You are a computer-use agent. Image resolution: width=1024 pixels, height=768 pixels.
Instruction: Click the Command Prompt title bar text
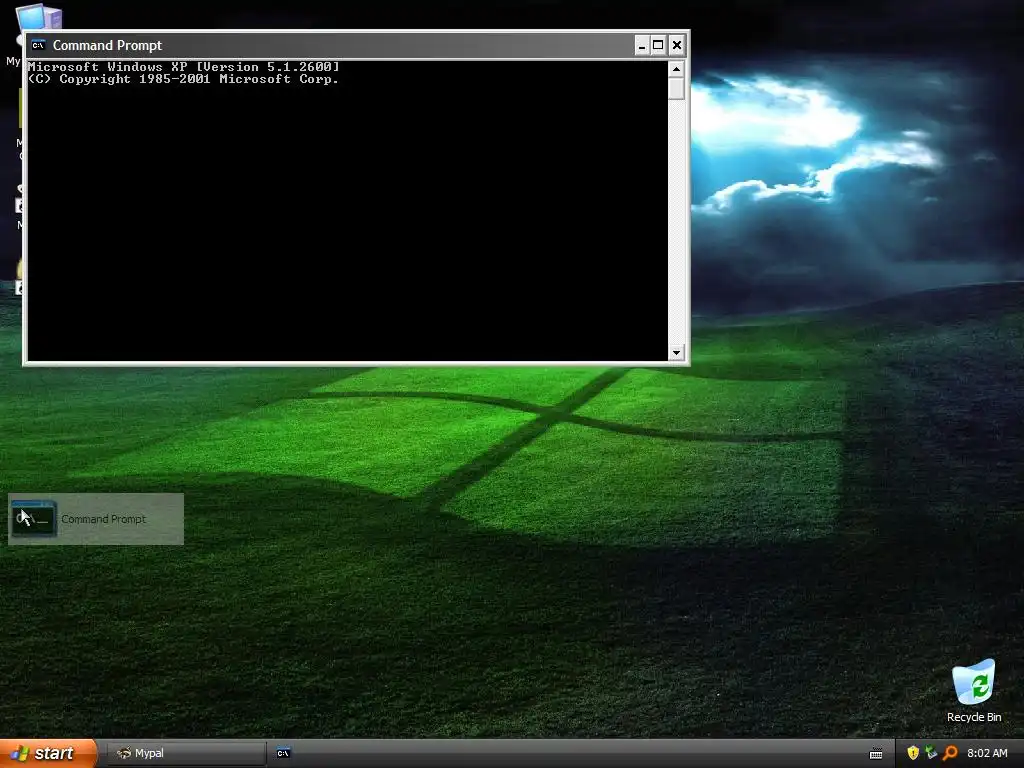[x=107, y=45]
